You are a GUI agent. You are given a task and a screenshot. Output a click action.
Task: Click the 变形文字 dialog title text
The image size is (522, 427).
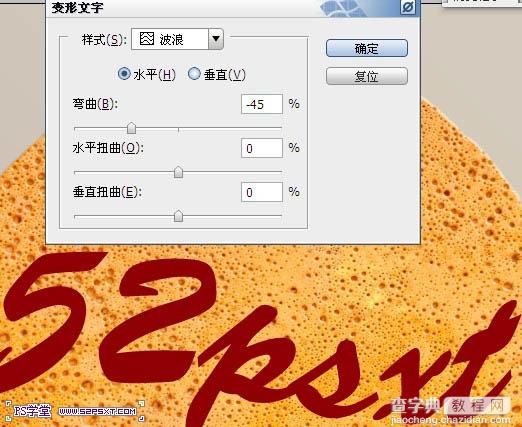pyautogui.click(x=77, y=7)
